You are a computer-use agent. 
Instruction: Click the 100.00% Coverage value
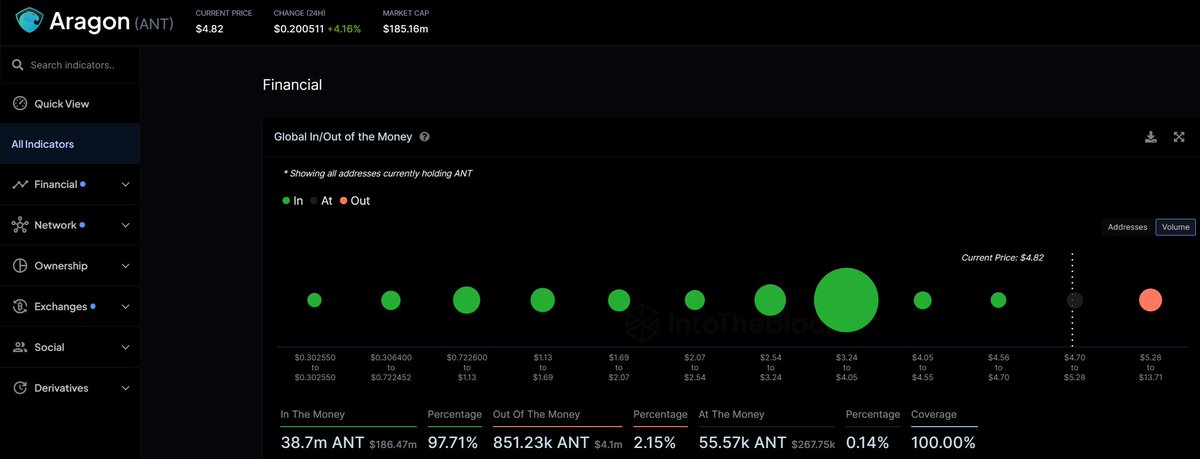pos(943,442)
